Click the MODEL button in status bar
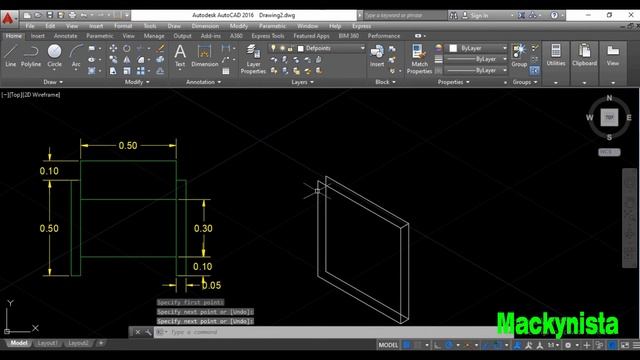 point(388,345)
